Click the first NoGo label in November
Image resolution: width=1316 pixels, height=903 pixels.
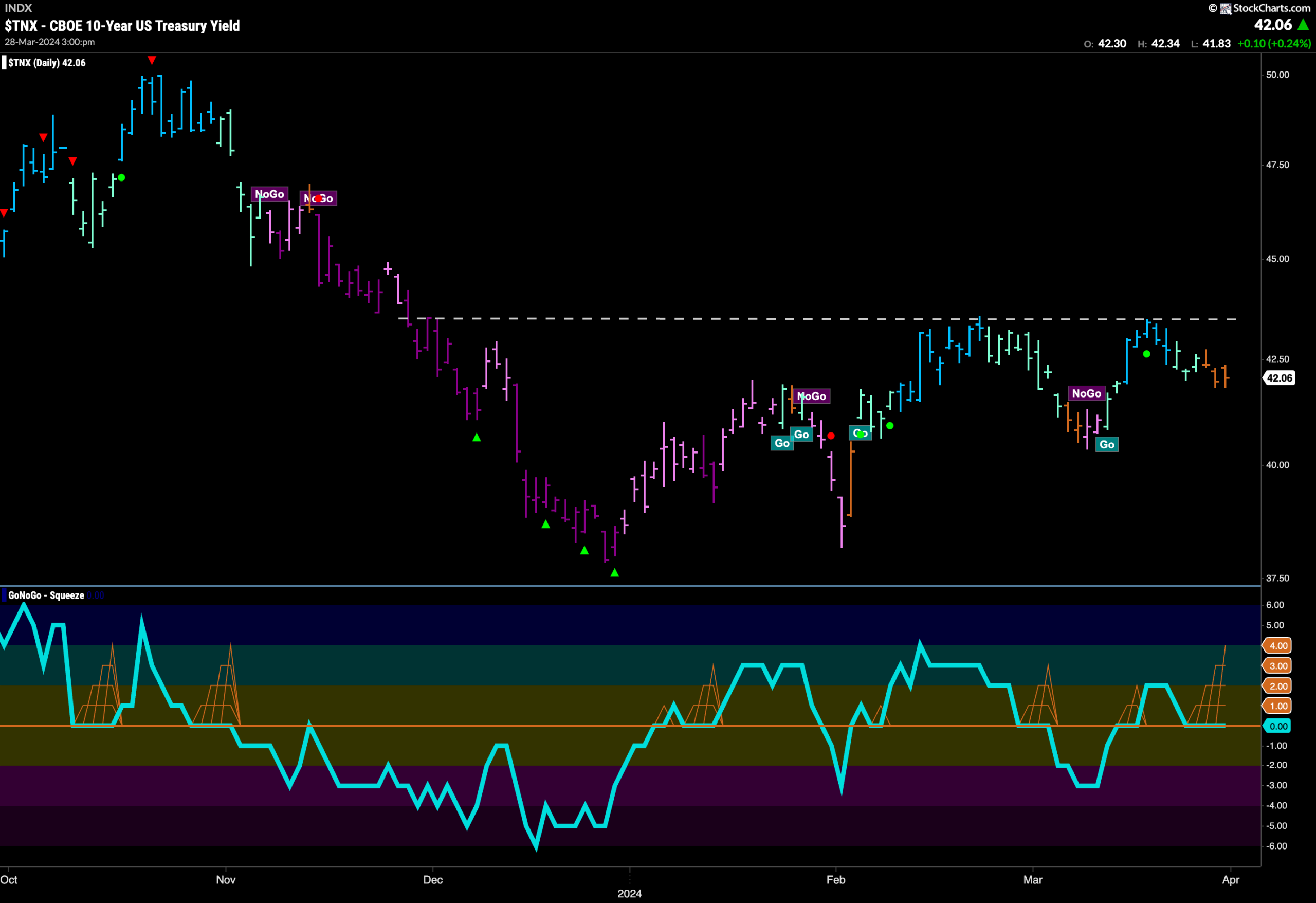(269, 194)
